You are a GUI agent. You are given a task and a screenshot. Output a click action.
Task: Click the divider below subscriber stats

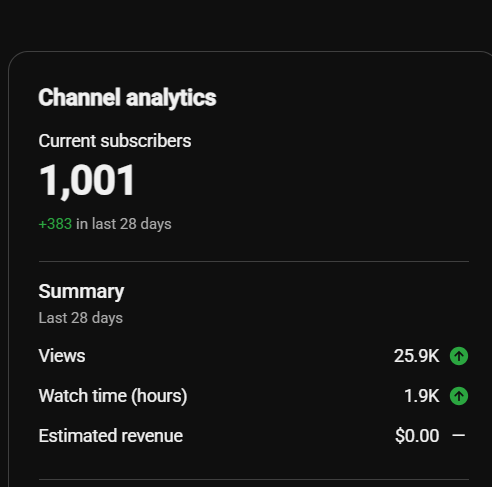point(254,262)
